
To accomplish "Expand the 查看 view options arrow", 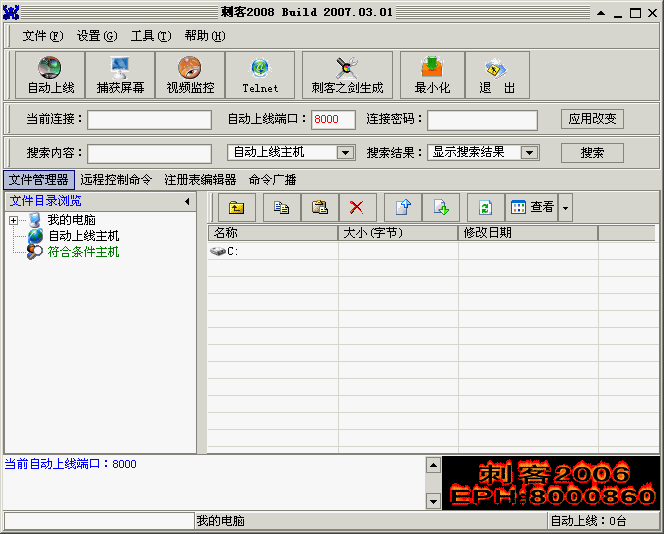I will (565, 208).
